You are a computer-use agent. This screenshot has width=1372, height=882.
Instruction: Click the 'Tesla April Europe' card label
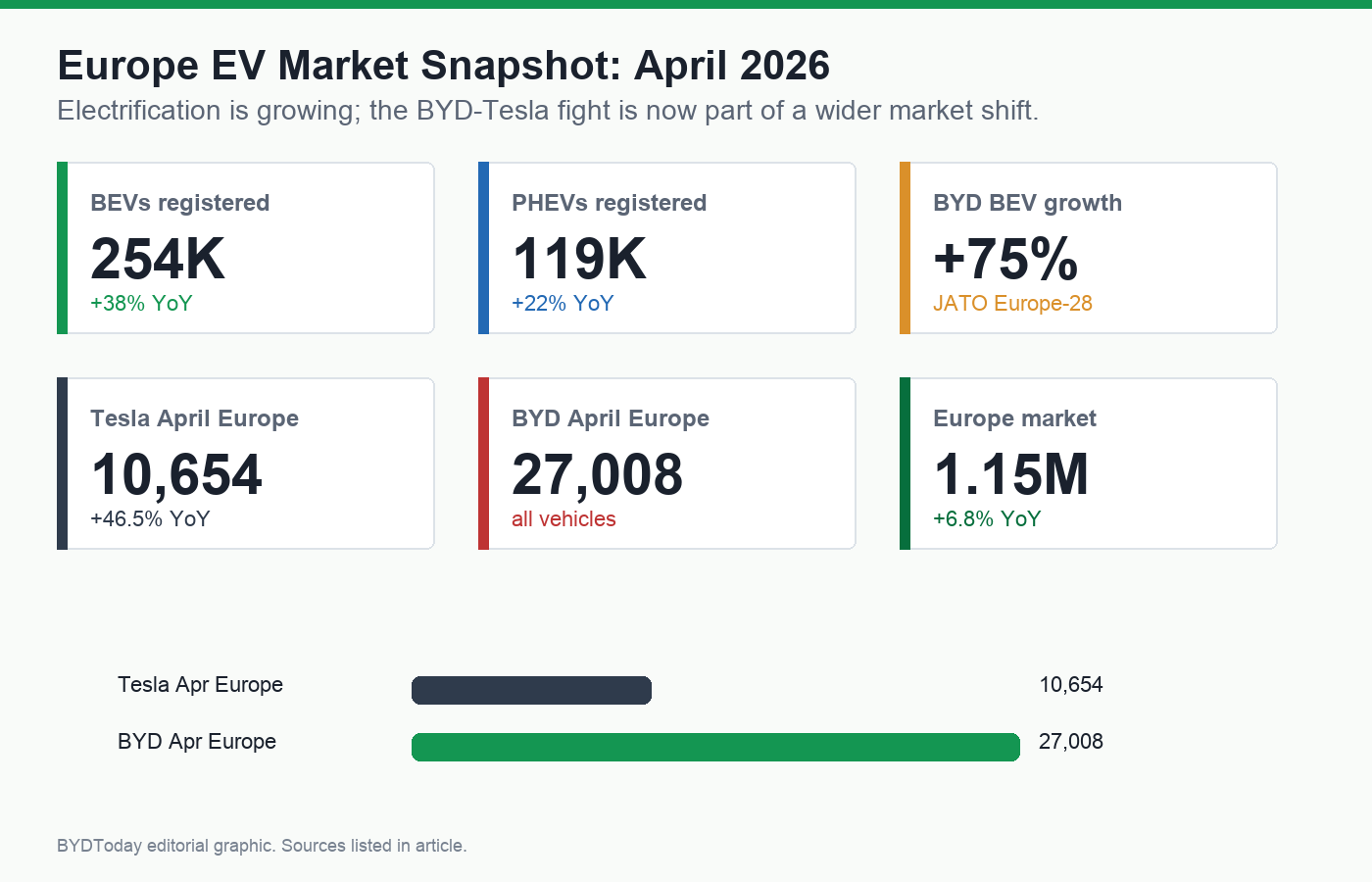194,418
